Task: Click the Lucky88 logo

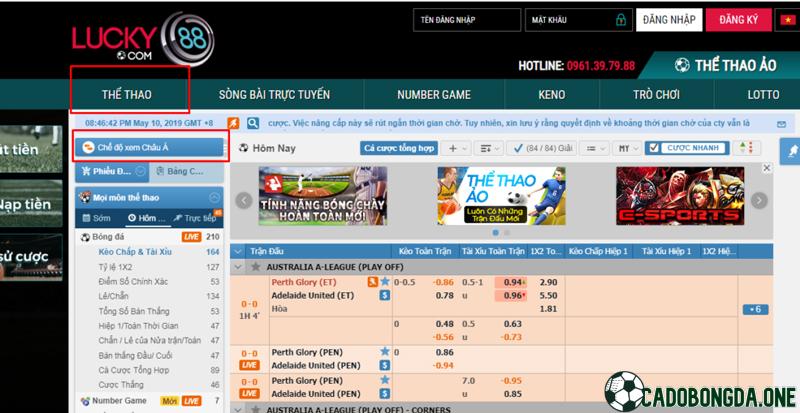Action: pos(143,39)
